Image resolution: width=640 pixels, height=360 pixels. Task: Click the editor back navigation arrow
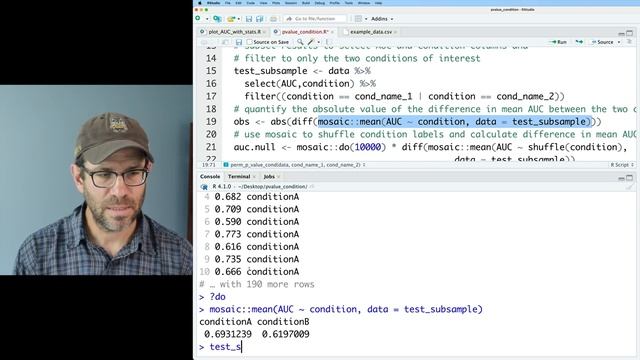point(204,42)
